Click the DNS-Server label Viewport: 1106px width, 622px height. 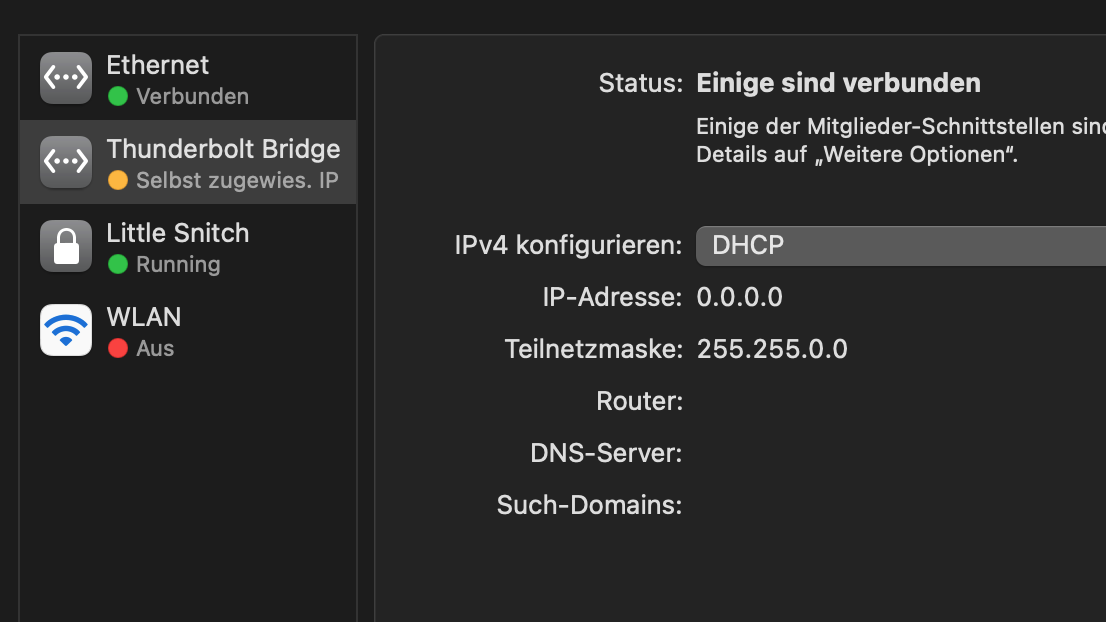click(606, 453)
